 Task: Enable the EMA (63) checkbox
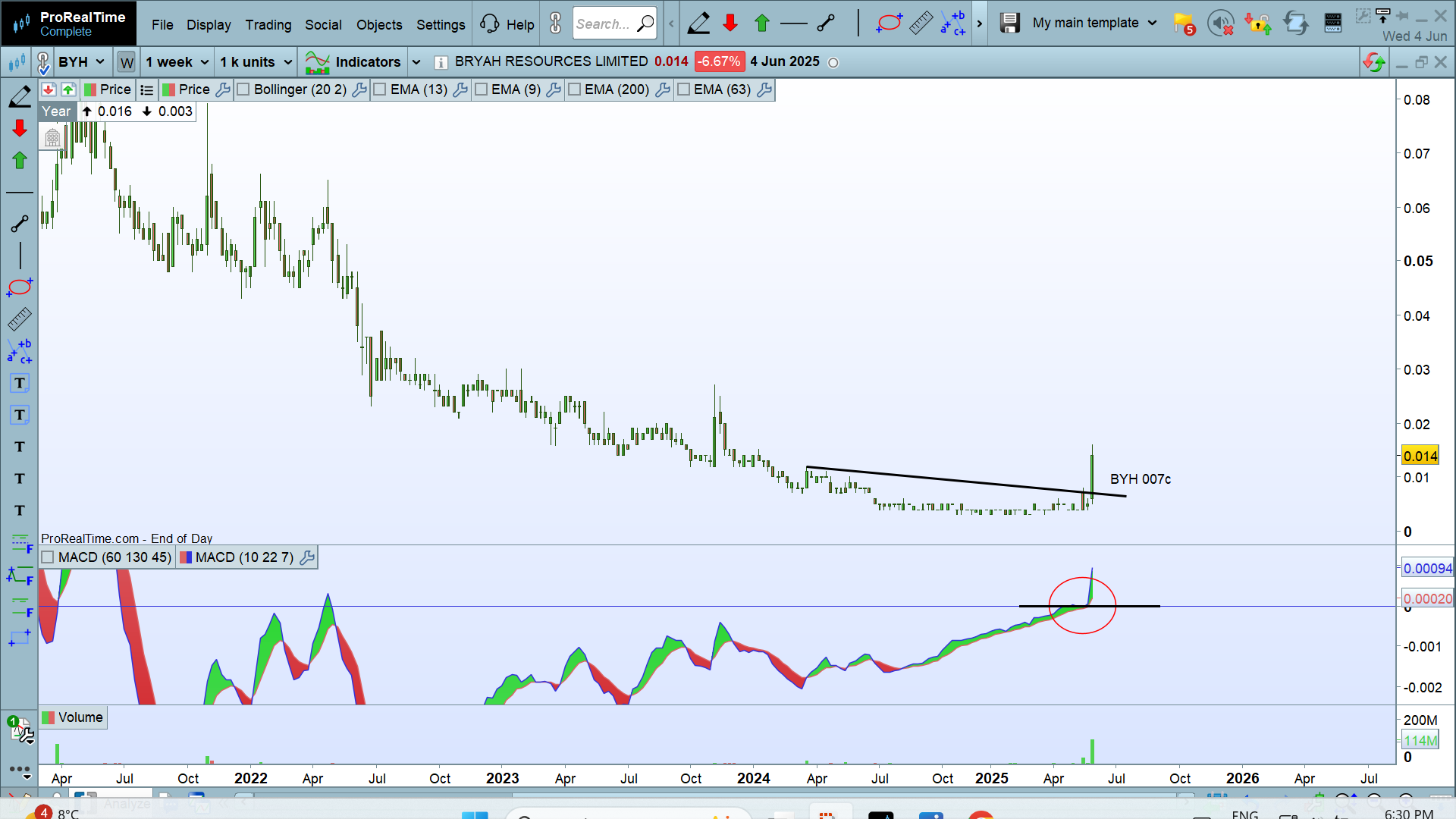click(683, 89)
